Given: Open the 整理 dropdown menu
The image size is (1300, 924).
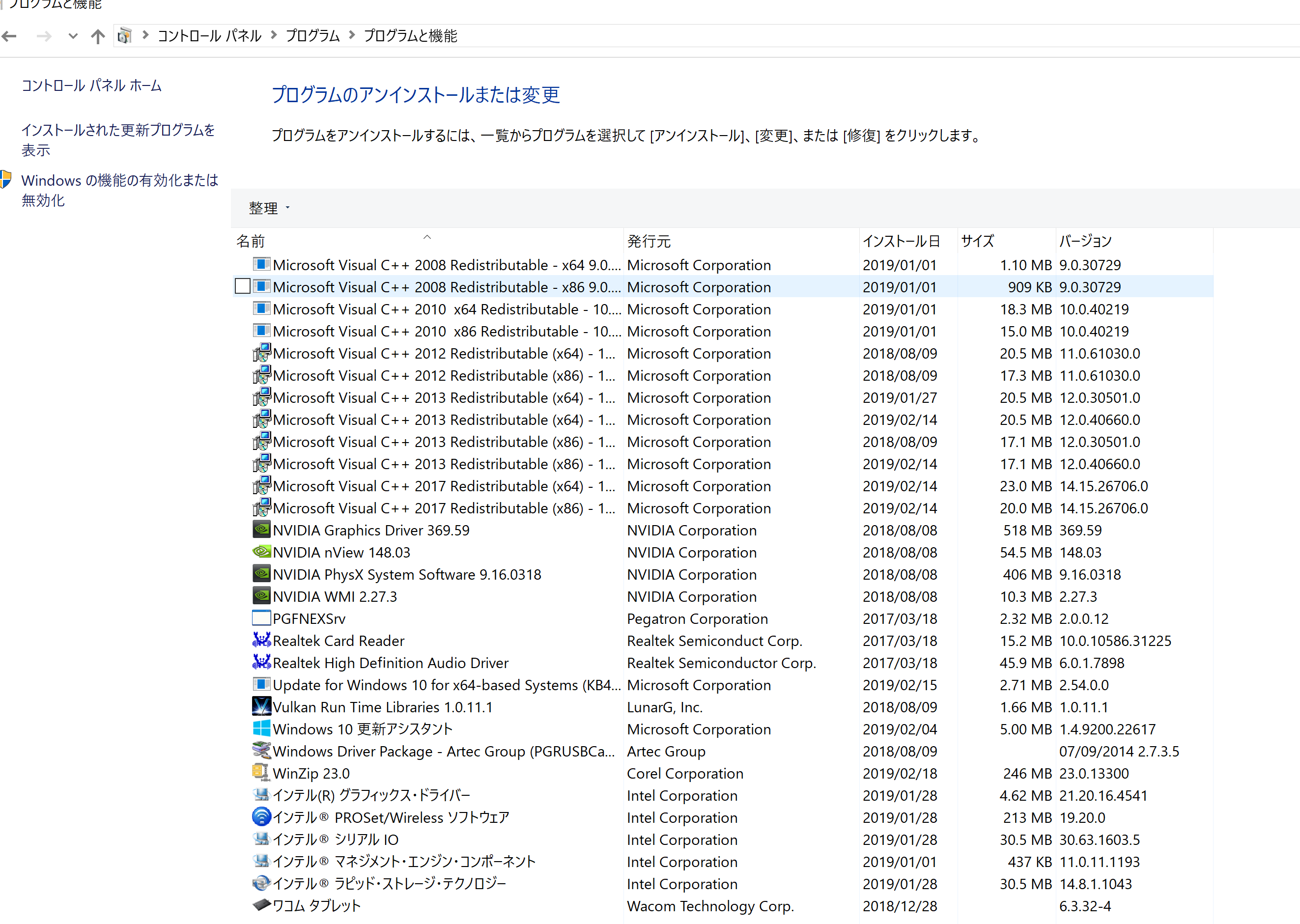Looking at the screenshot, I should pyautogui.click(x=269, y=208).
